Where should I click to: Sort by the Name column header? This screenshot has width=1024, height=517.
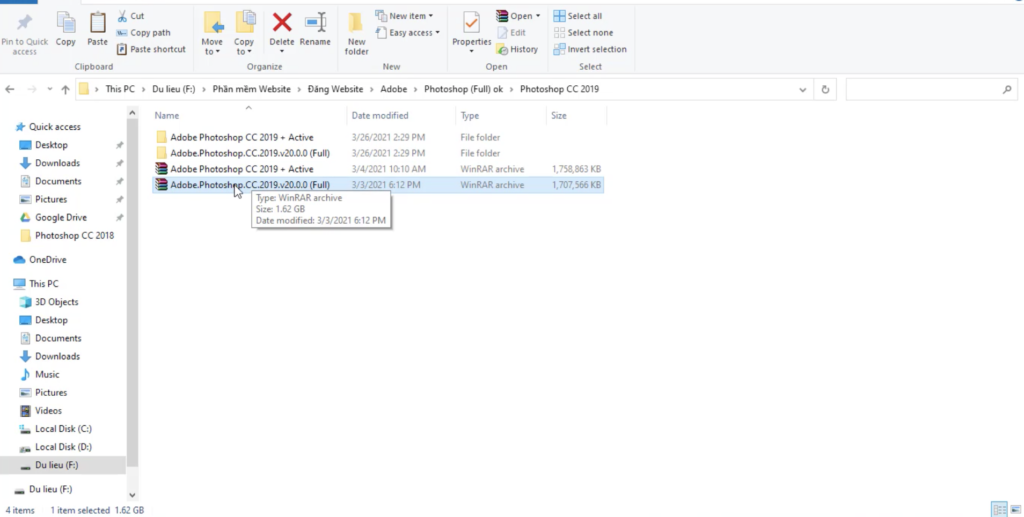(248, 116)
